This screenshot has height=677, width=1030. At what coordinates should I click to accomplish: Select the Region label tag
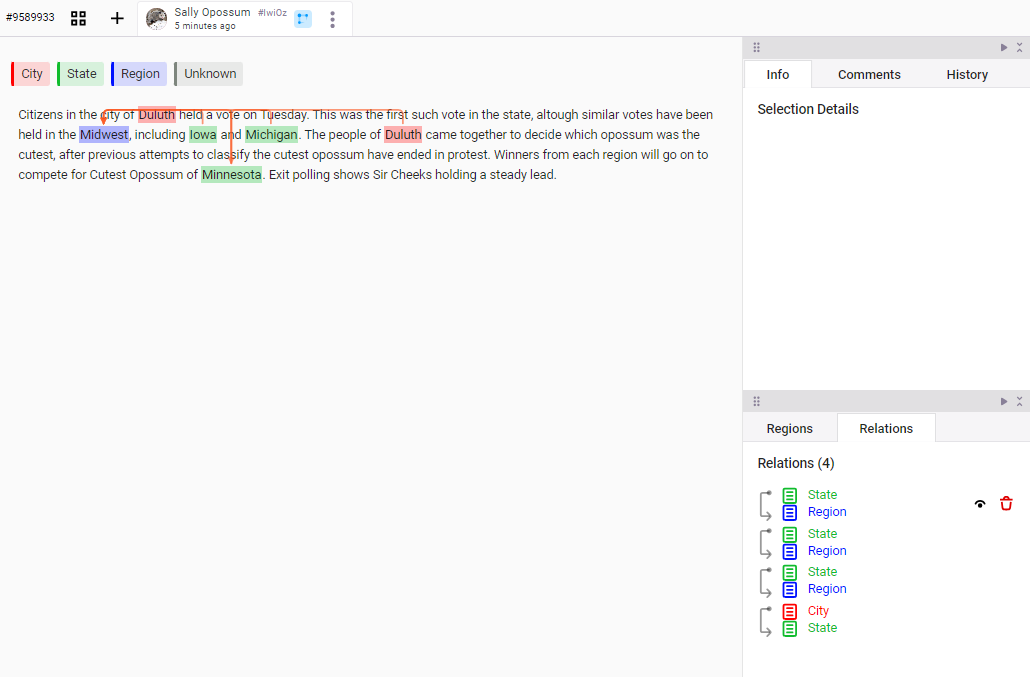tap(139, 73)
